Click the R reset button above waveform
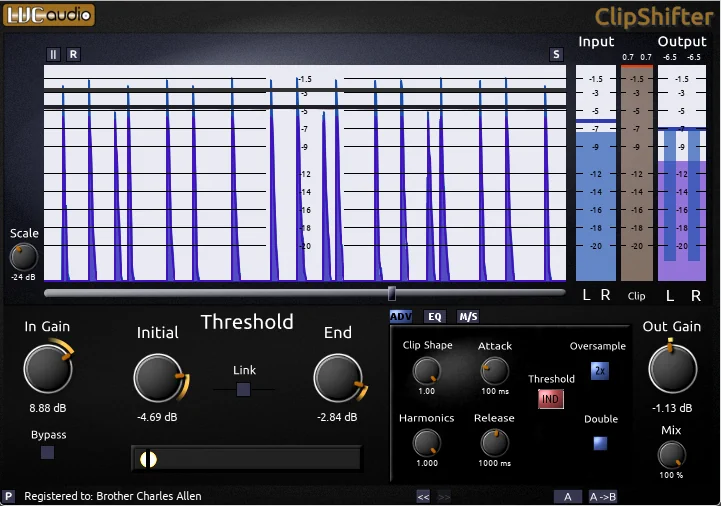 click(73, 55)
